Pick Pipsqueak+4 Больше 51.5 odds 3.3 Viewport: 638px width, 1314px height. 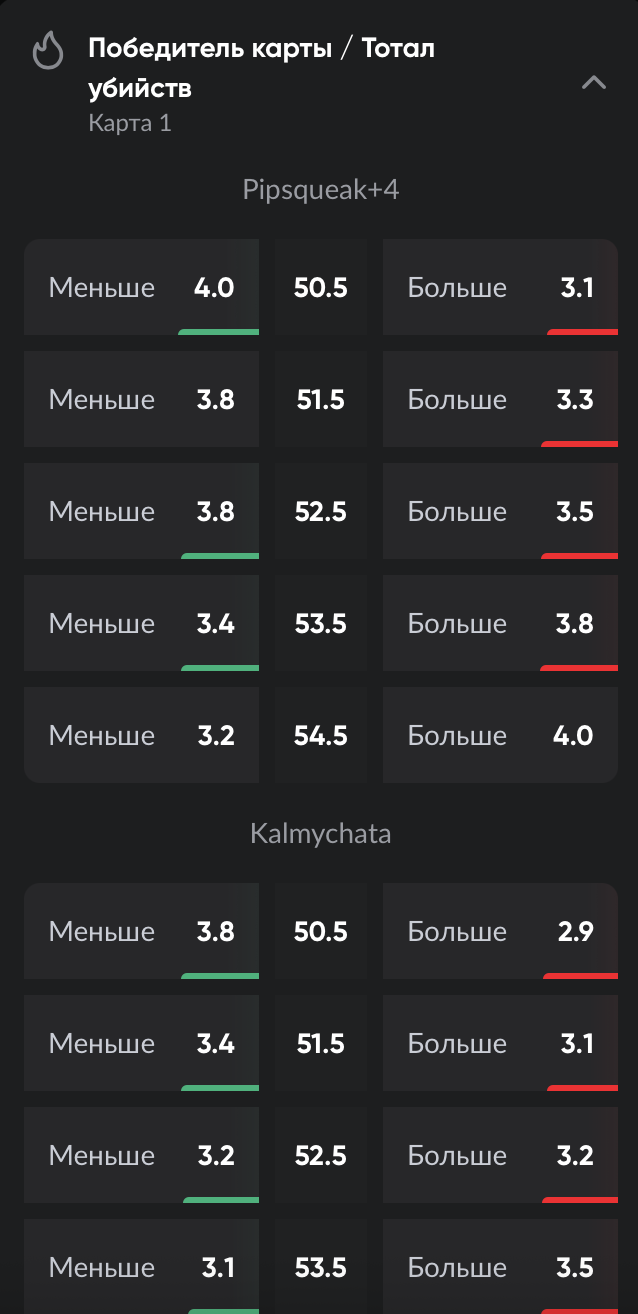tap(500, 400)
